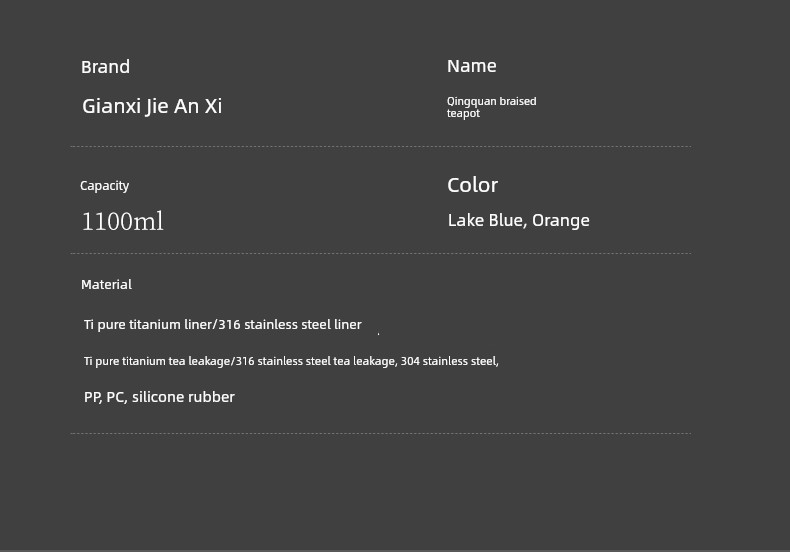Click the word teapot under Name
Screen dimensions: 790x552
[463, 114]
